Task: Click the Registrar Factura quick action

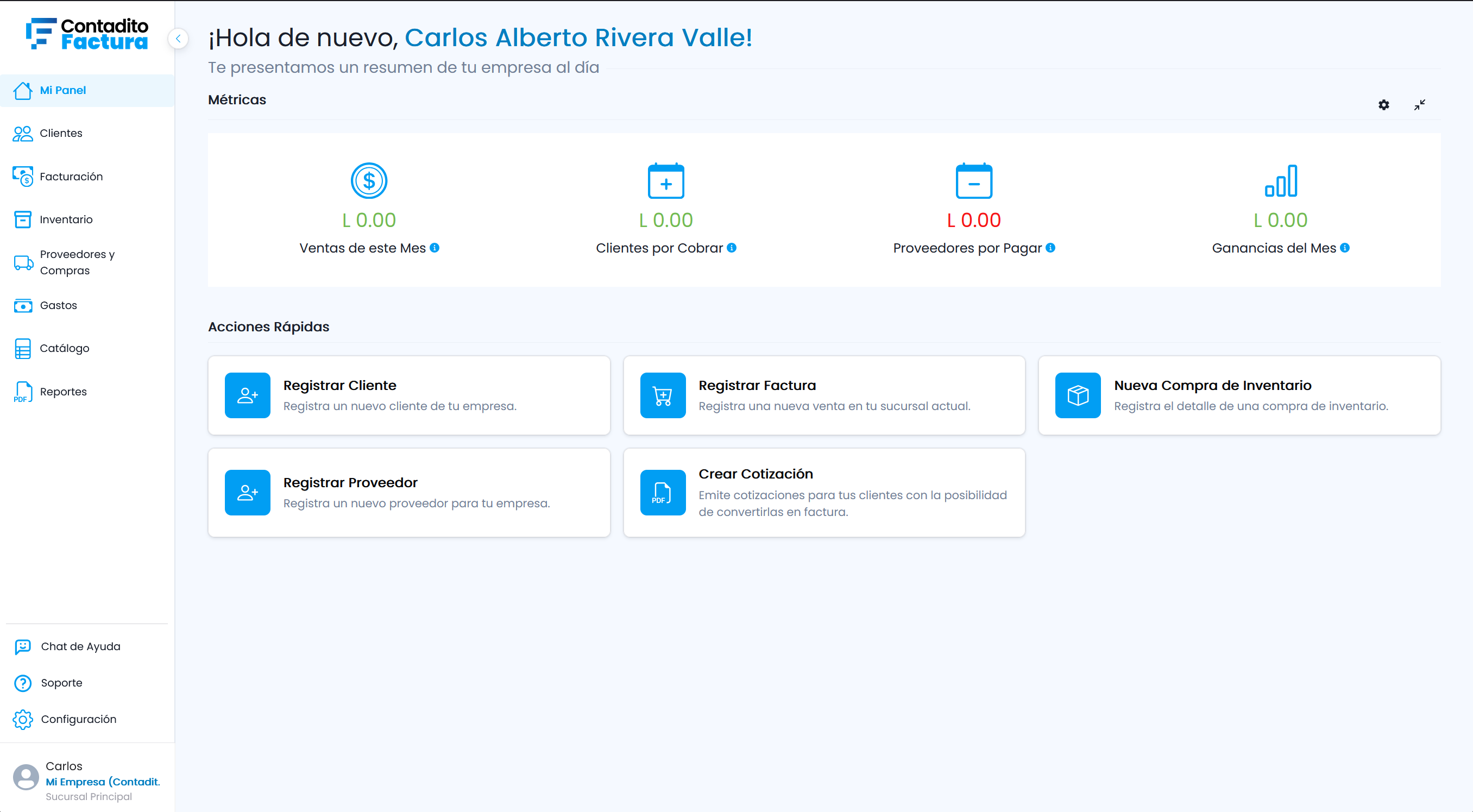Action: pos(824,396)
